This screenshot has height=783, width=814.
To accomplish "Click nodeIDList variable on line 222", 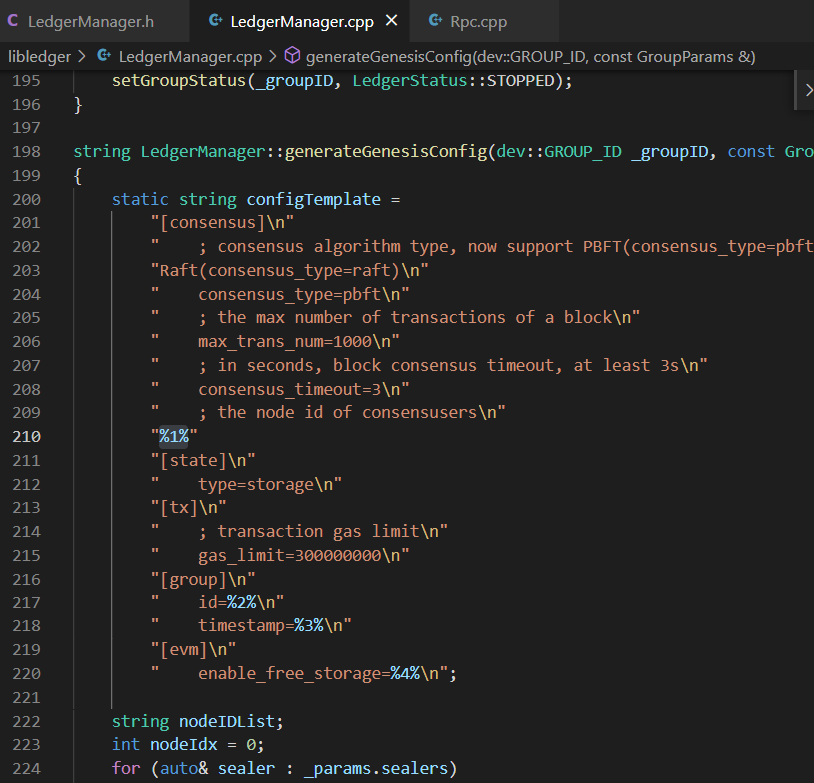I will (x=227, y=721).
